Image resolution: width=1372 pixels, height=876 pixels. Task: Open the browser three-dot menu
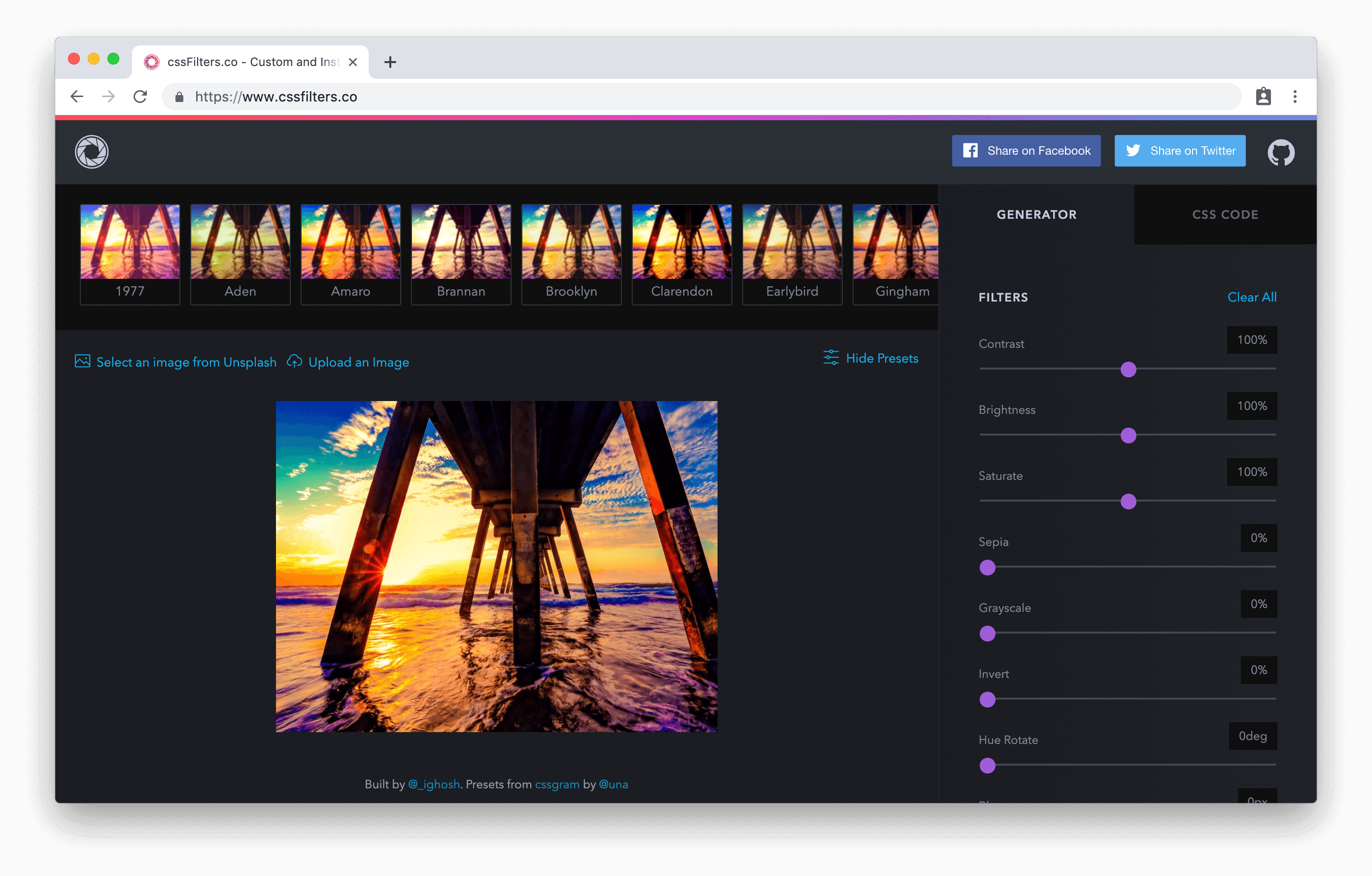(1295, 97)
